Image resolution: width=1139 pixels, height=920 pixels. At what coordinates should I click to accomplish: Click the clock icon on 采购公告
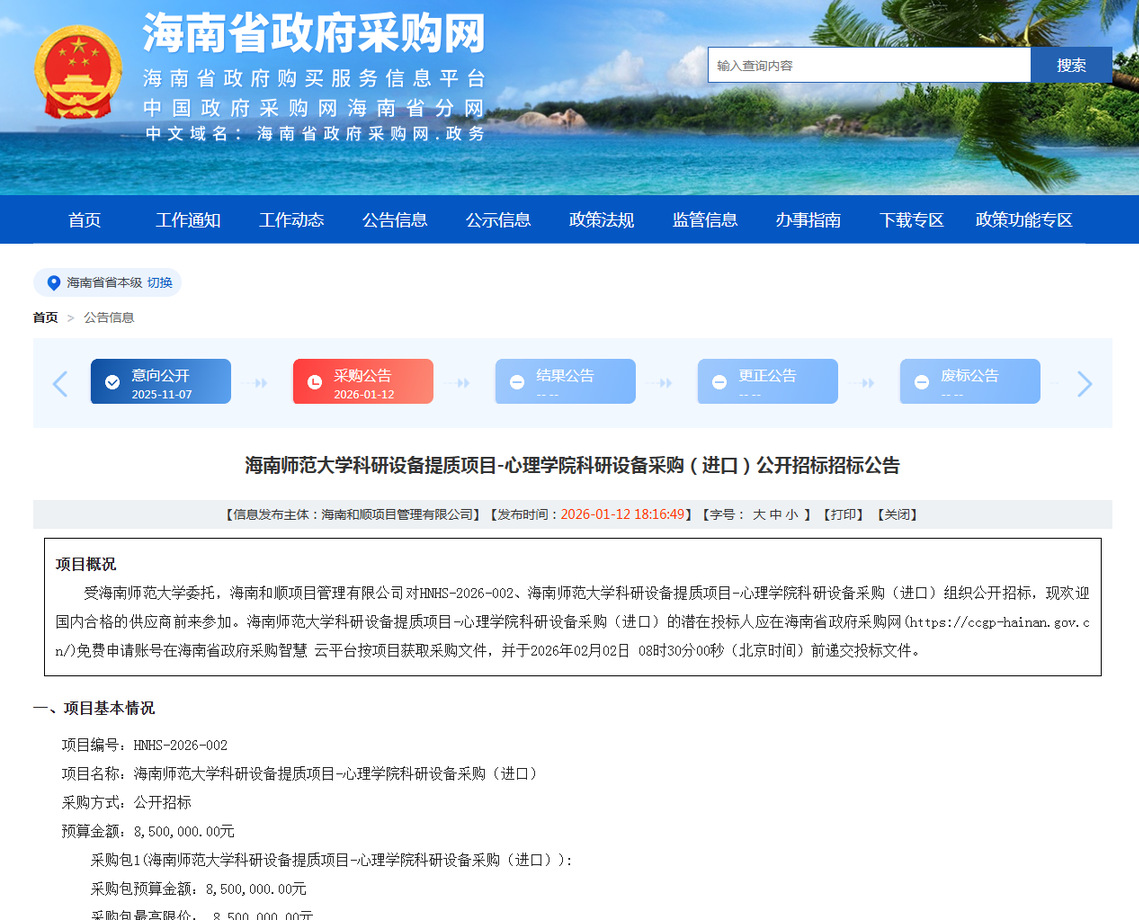[314, 382]
